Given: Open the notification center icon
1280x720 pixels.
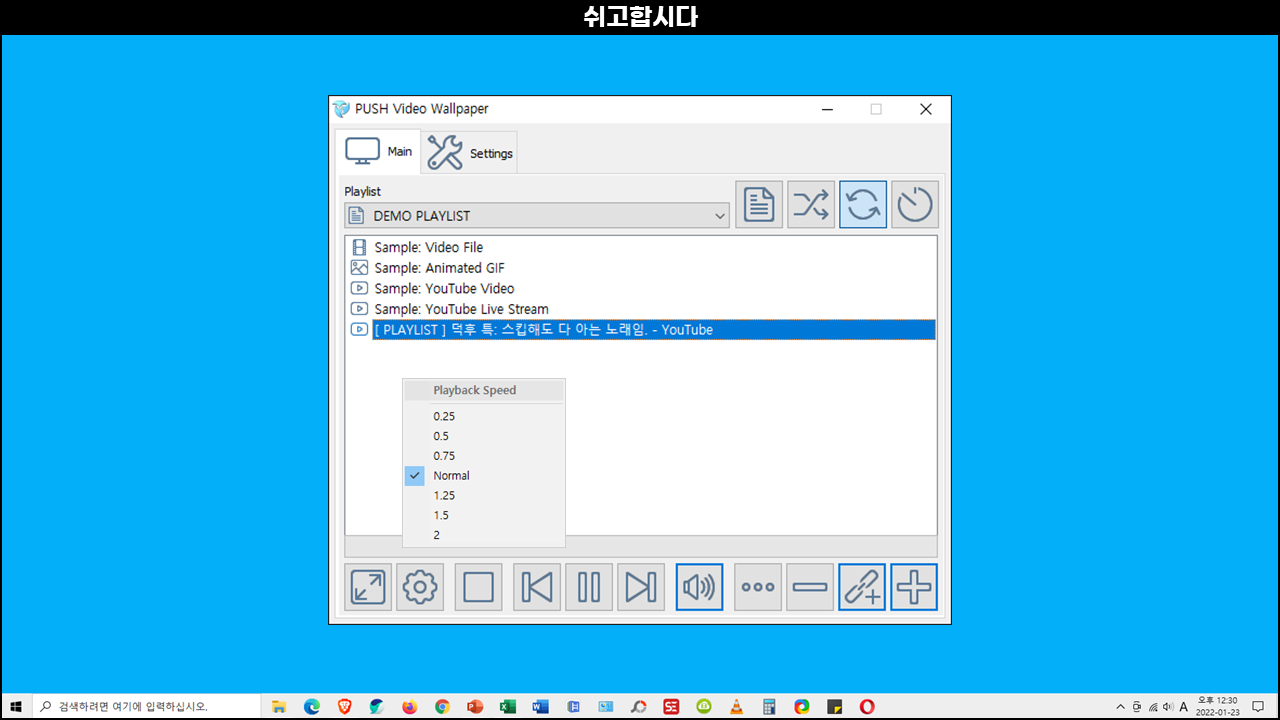Looking at the screenshot, I should point(1258,706).
